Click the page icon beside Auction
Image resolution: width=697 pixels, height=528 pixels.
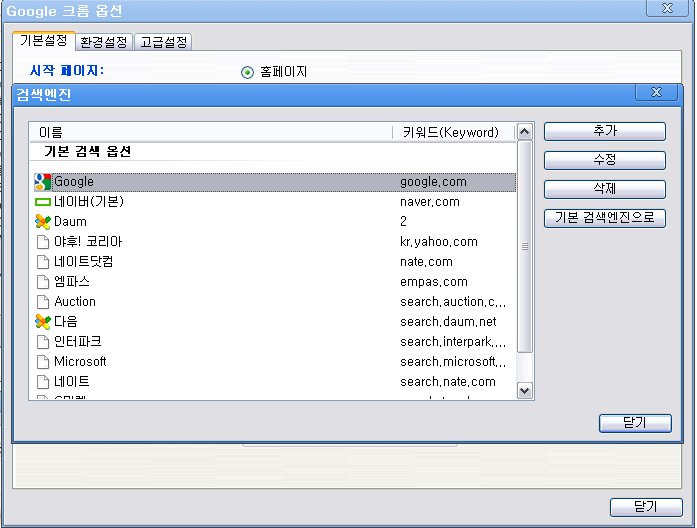[43, 302]
